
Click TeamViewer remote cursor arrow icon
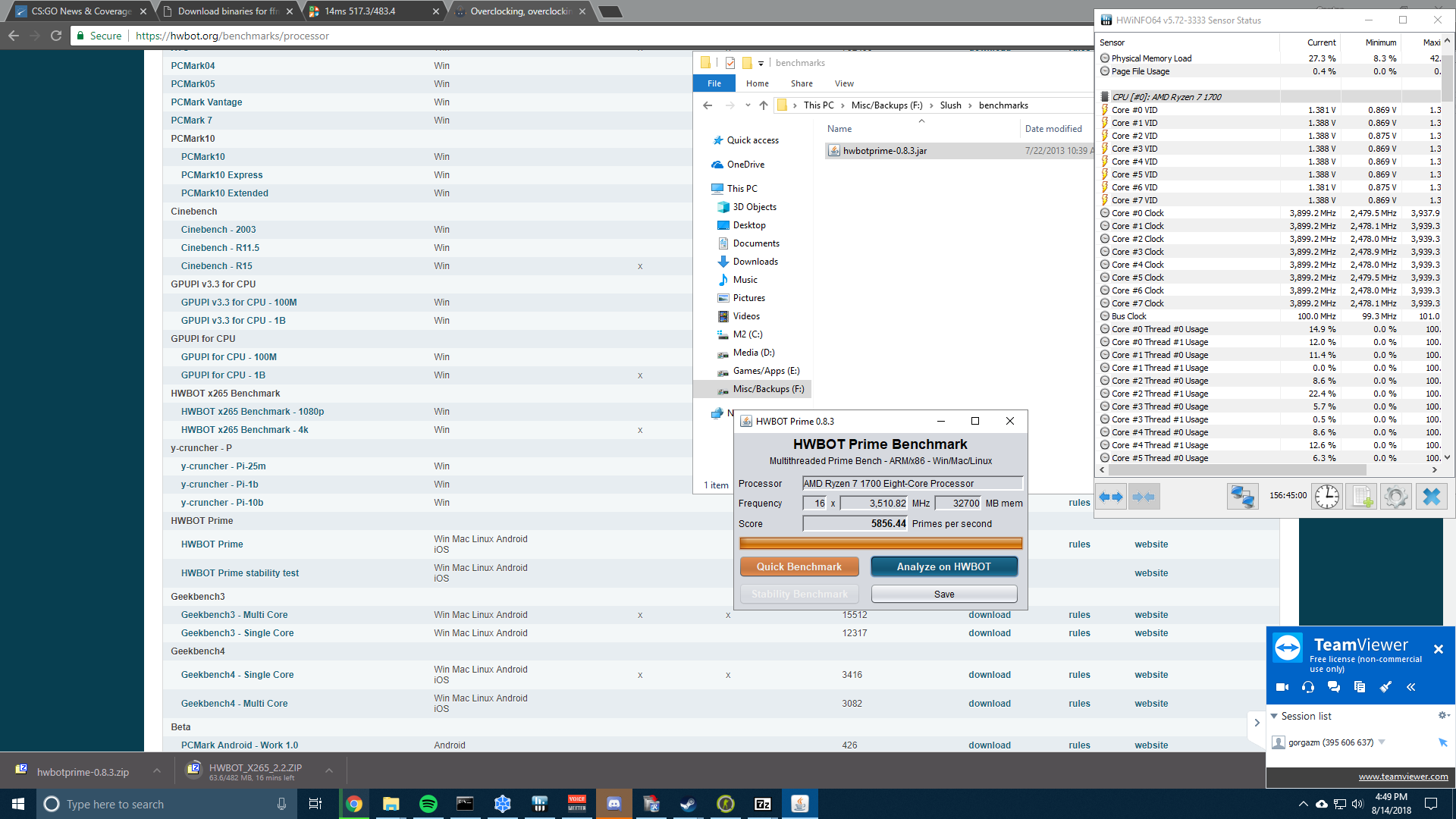(x=1442, y=742)
